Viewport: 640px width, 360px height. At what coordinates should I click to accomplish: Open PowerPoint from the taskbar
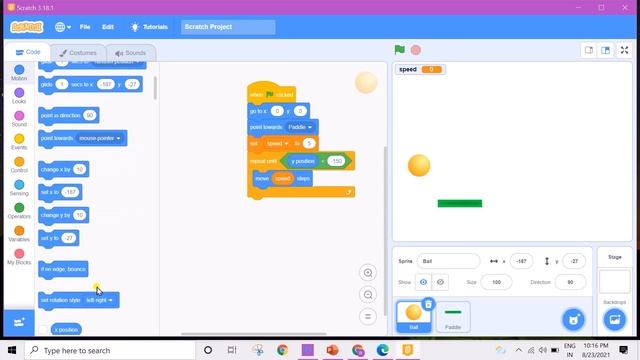[332, 350]
